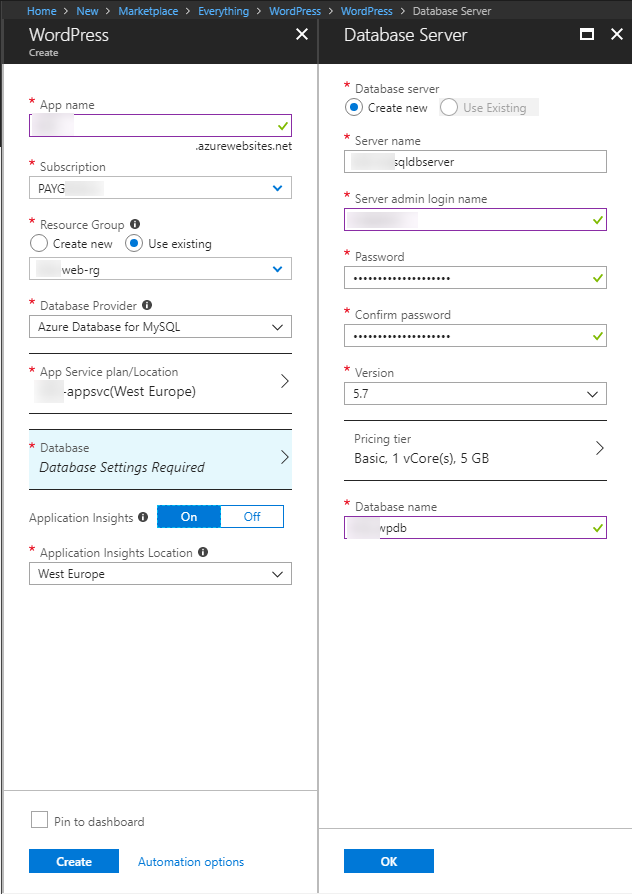The image size is (632, 894).
Task: Open the web-rg resource group dropdown
Action: point(160,269)
